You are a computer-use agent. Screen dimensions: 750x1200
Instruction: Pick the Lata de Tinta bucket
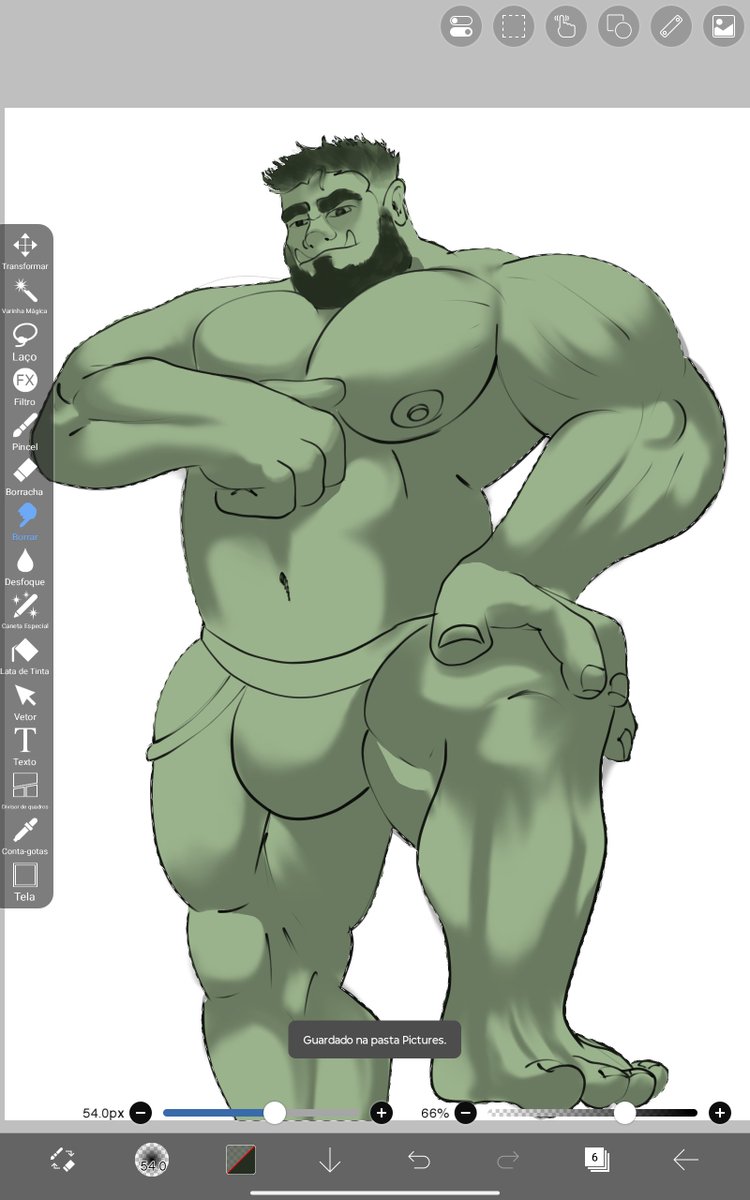click(25, 656)
